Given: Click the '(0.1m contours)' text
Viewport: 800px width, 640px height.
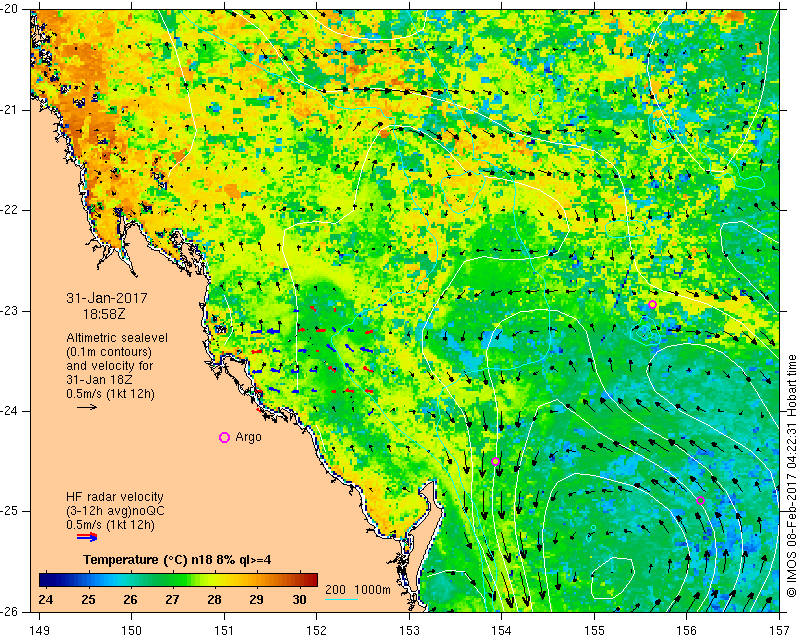Looking at the screenshot, I should click(109, 352).
